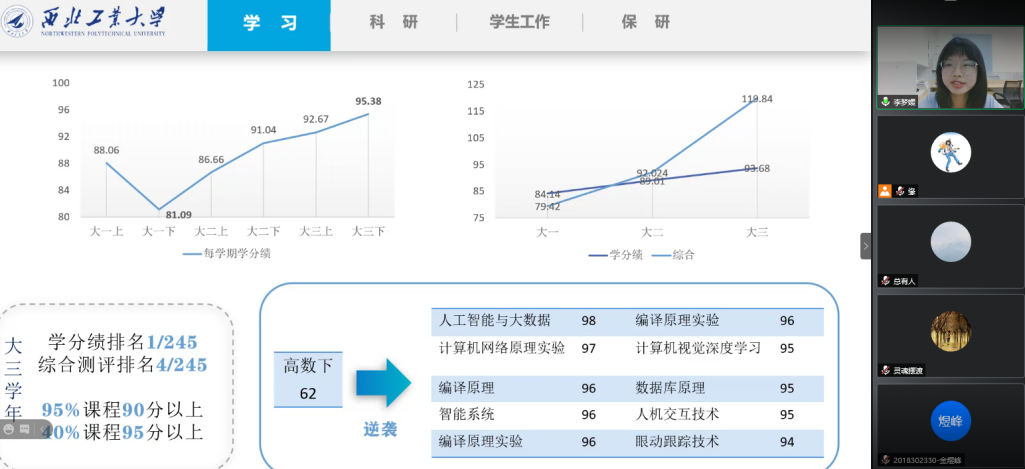
Task: Collapse the floating reaction toolbar chevron
Action: pos(40,428)
